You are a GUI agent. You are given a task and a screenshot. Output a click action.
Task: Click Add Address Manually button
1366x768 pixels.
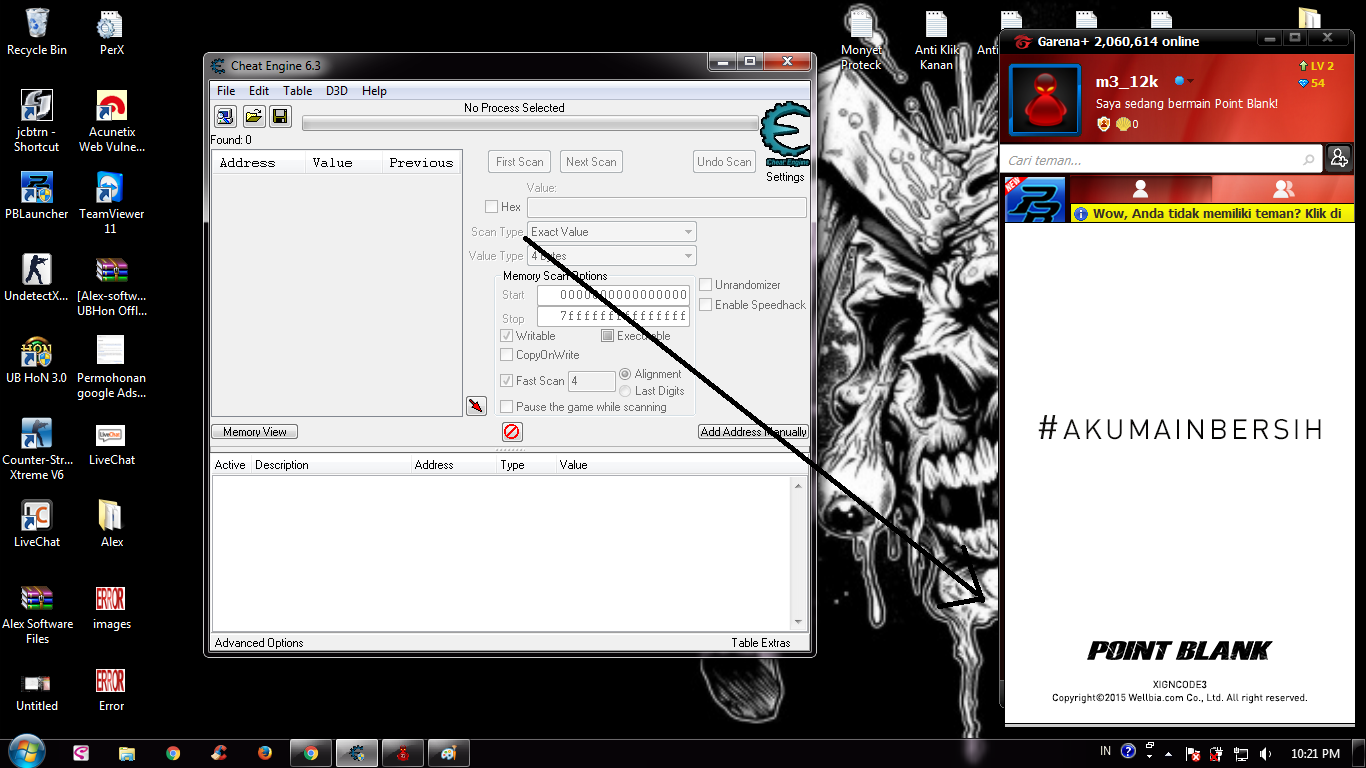(753, 432)
